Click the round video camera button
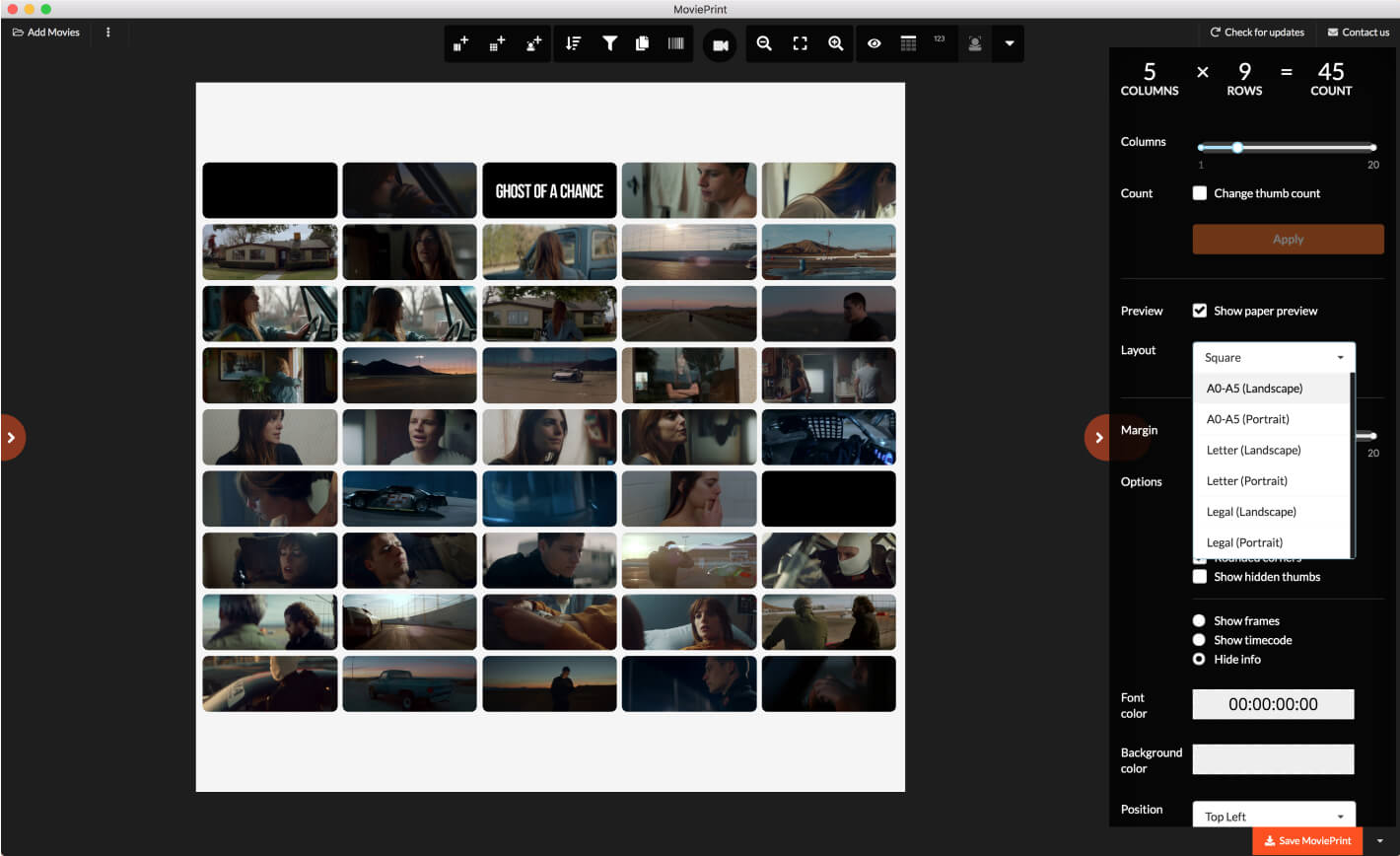1400x856 pixels. (x=720, y=45)
